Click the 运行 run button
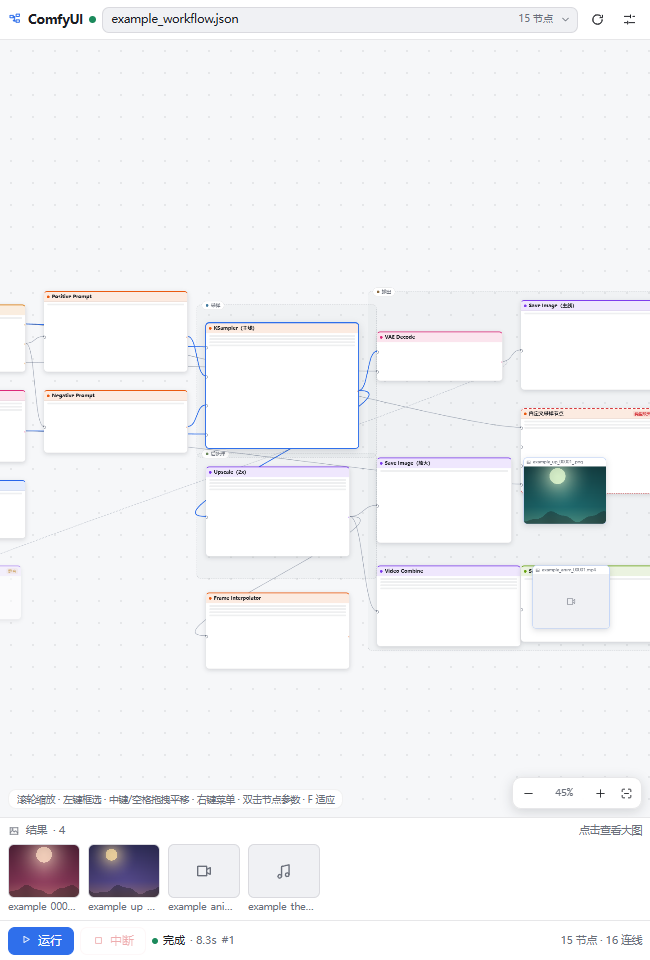650x960 pixels. (x=41, y=940)
